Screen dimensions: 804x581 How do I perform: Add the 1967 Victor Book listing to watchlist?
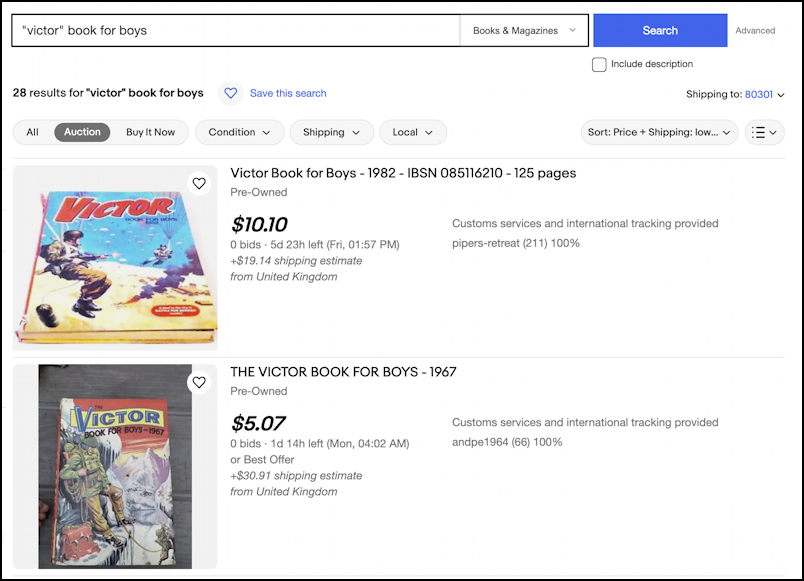pyautogui.click(x=199, y=383)
